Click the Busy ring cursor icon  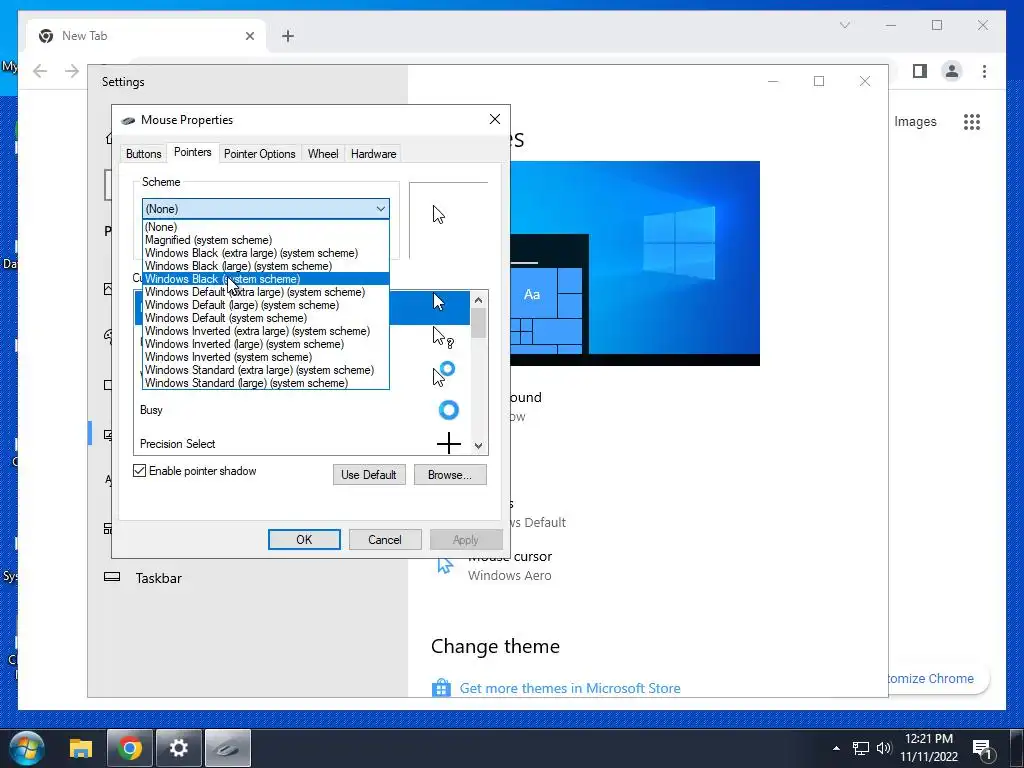[x=449, y=410]
